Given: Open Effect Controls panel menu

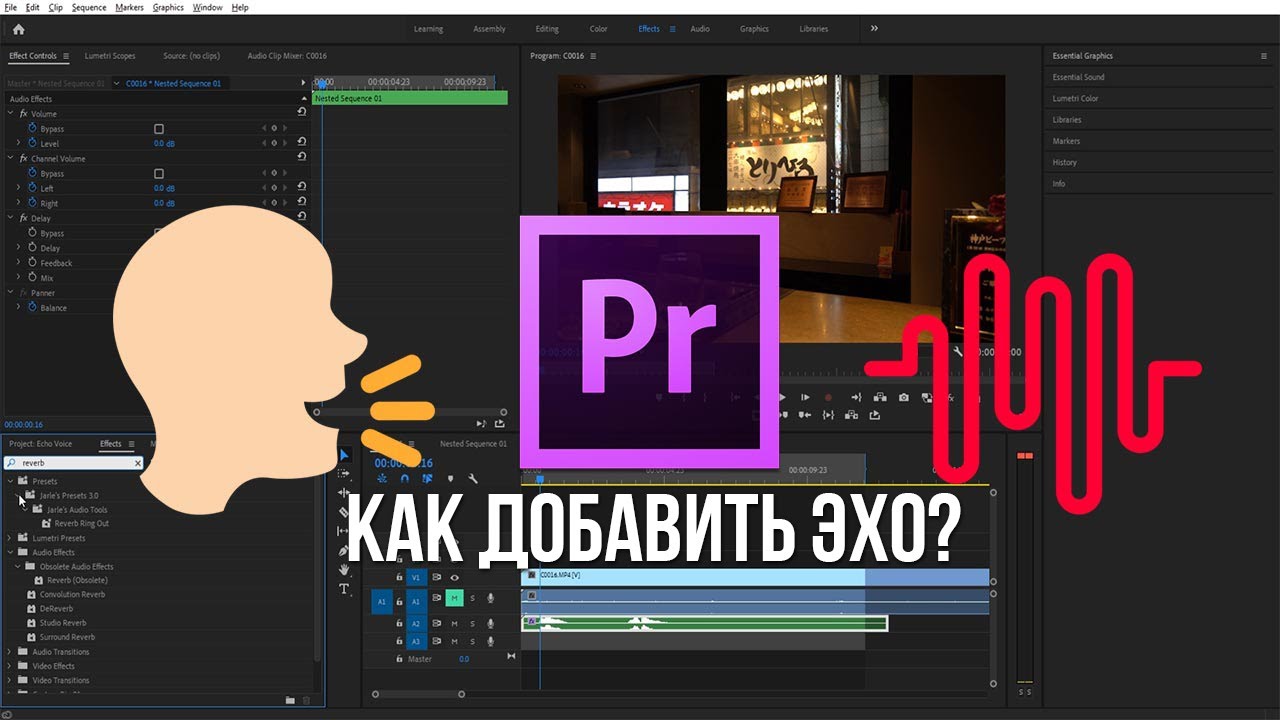Looking at the screenshot, I should click(x=66, y=56).
